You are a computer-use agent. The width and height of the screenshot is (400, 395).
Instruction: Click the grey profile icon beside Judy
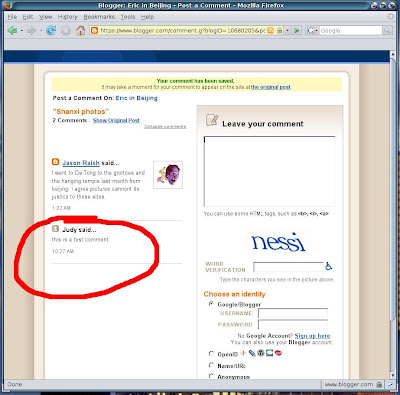click(55, 229)
